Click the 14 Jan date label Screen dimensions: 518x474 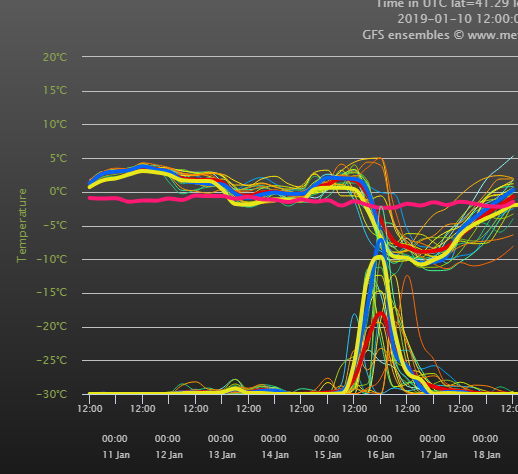coord(275,455)
